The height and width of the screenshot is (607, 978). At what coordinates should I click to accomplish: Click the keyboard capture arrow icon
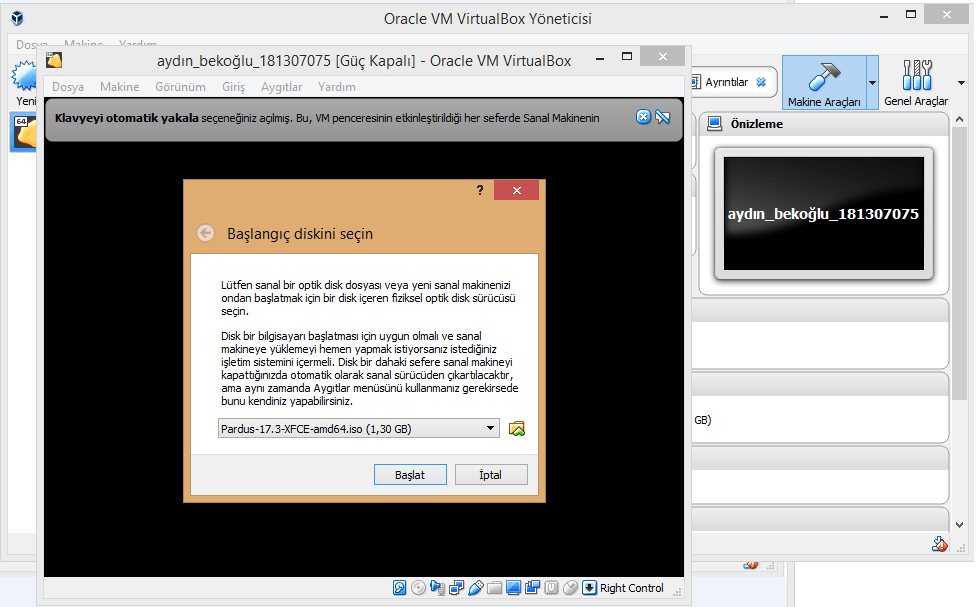point(589,588)
